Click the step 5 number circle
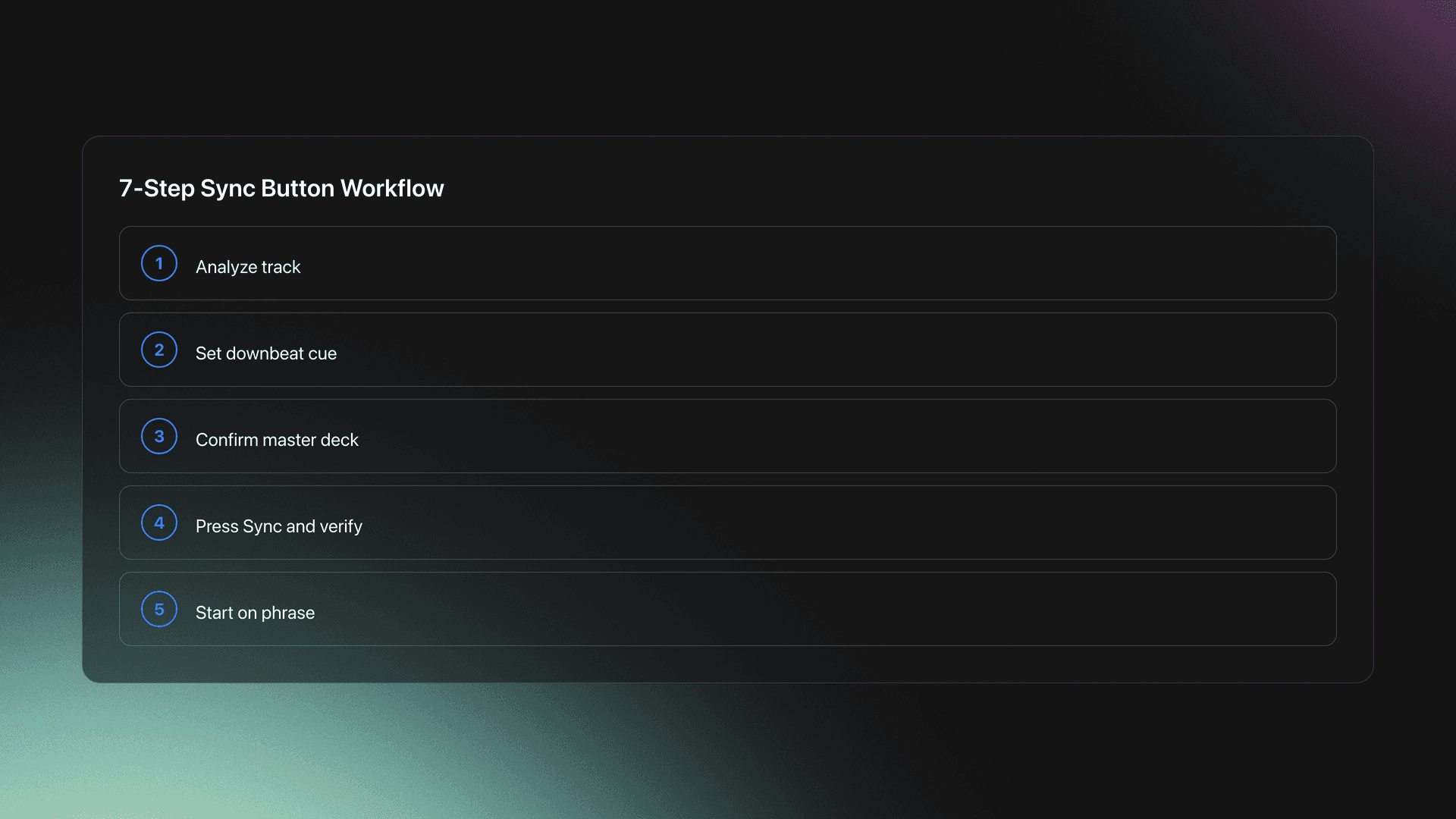Viewport: 1456px width, 819px height. [x=159, y=609]
